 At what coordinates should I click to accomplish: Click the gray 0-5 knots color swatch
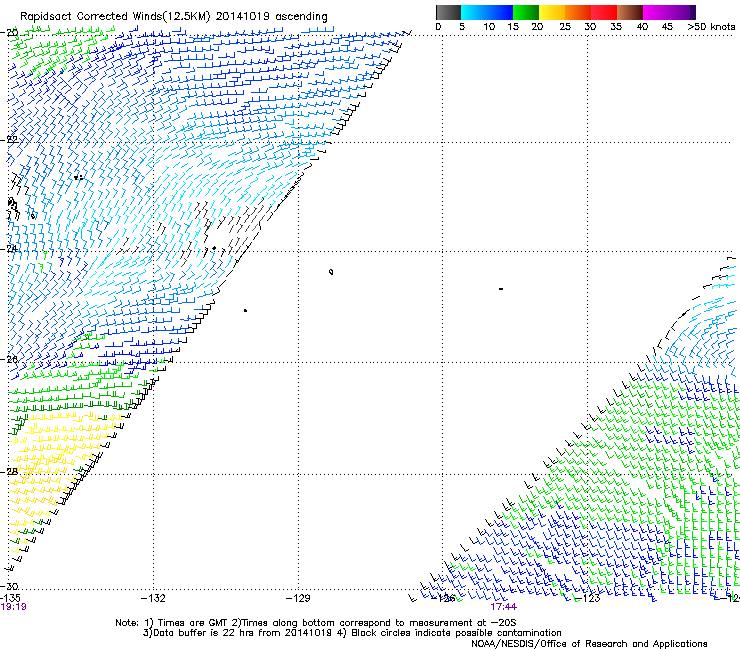pyautogui.click(x=449, y=12)
